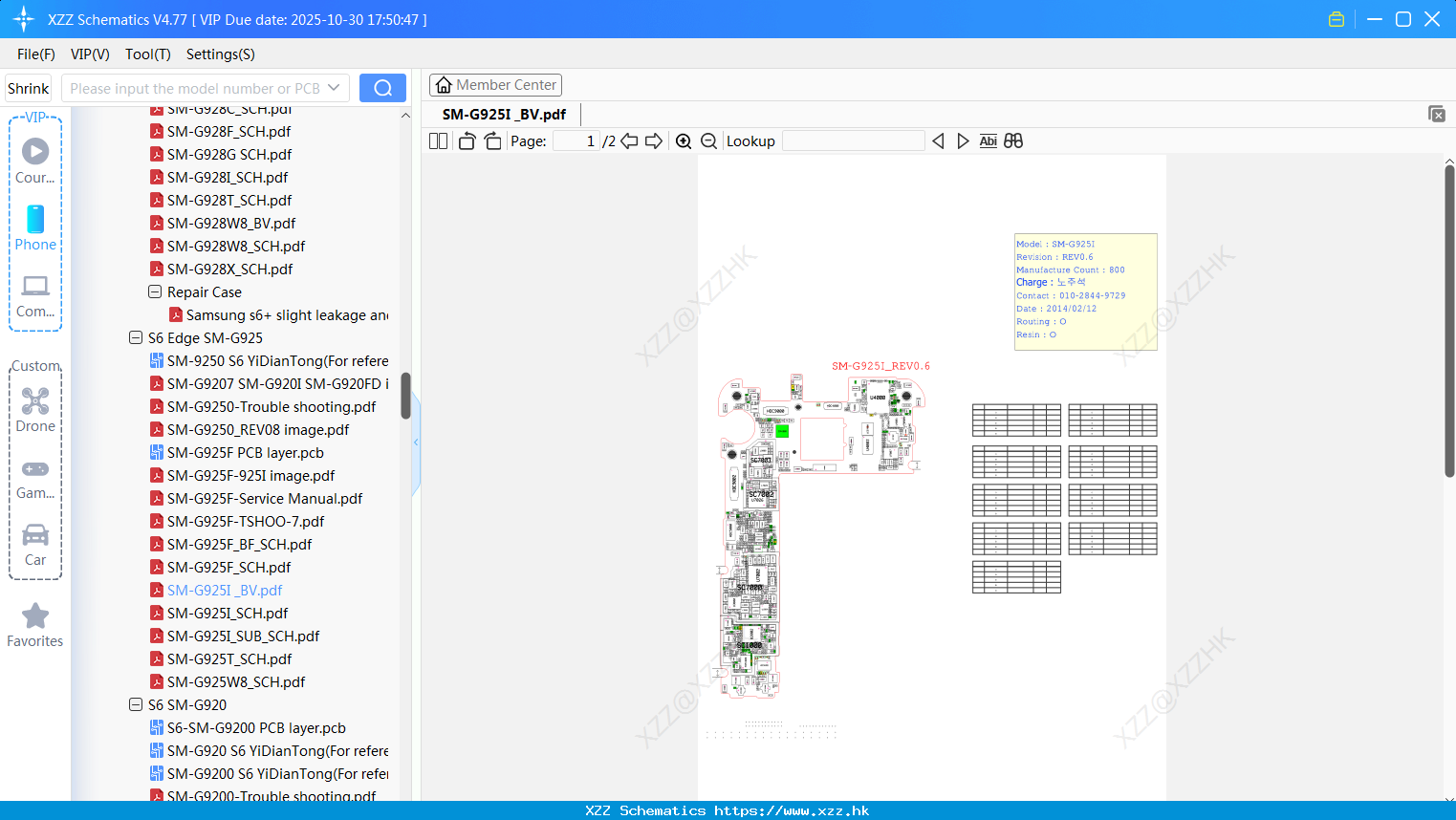
Task: Zoom out of the PDF
Action: 708,140
